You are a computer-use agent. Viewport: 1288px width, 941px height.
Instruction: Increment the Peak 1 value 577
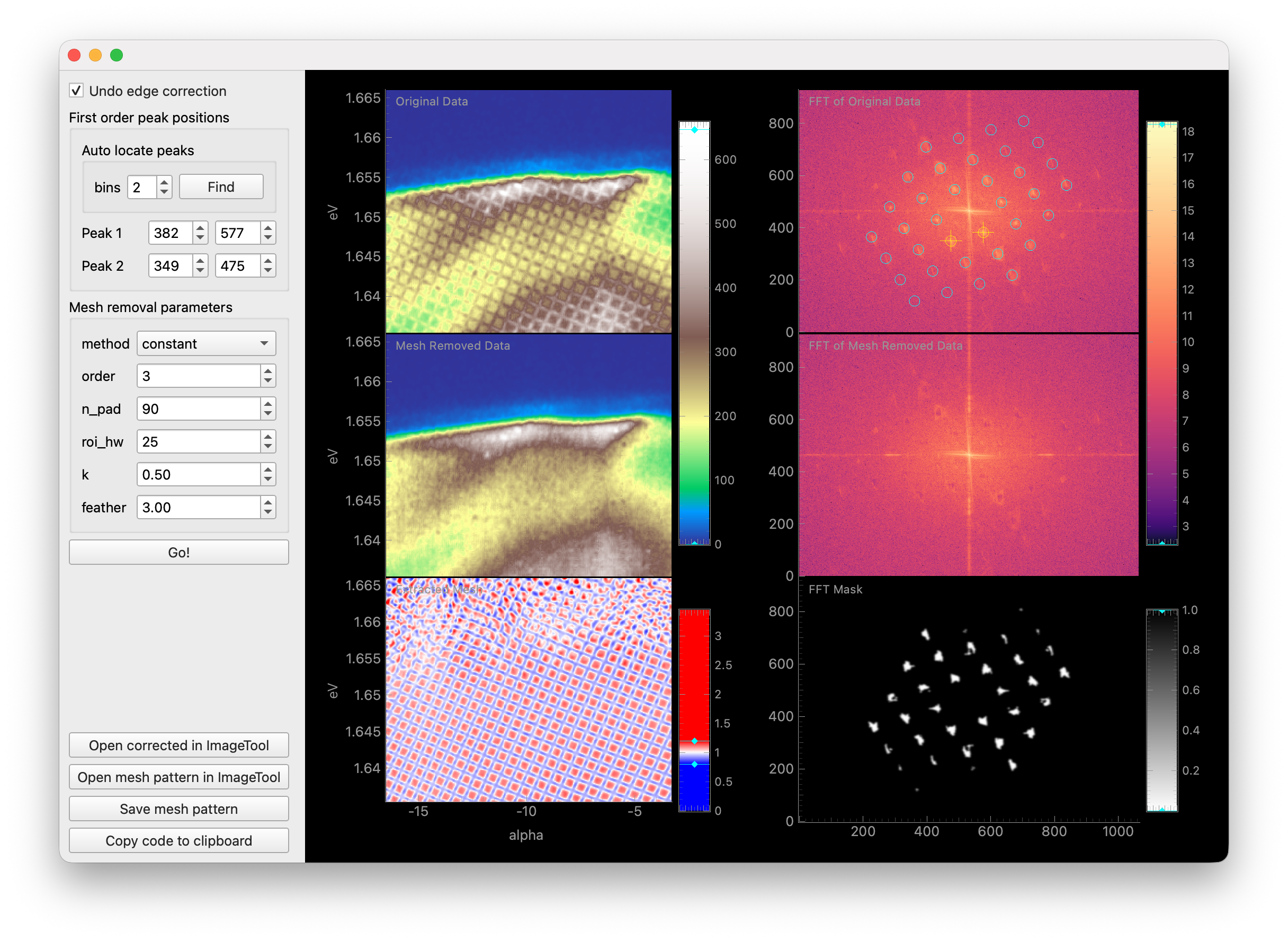pyautogui.click(x=268, y=228)
